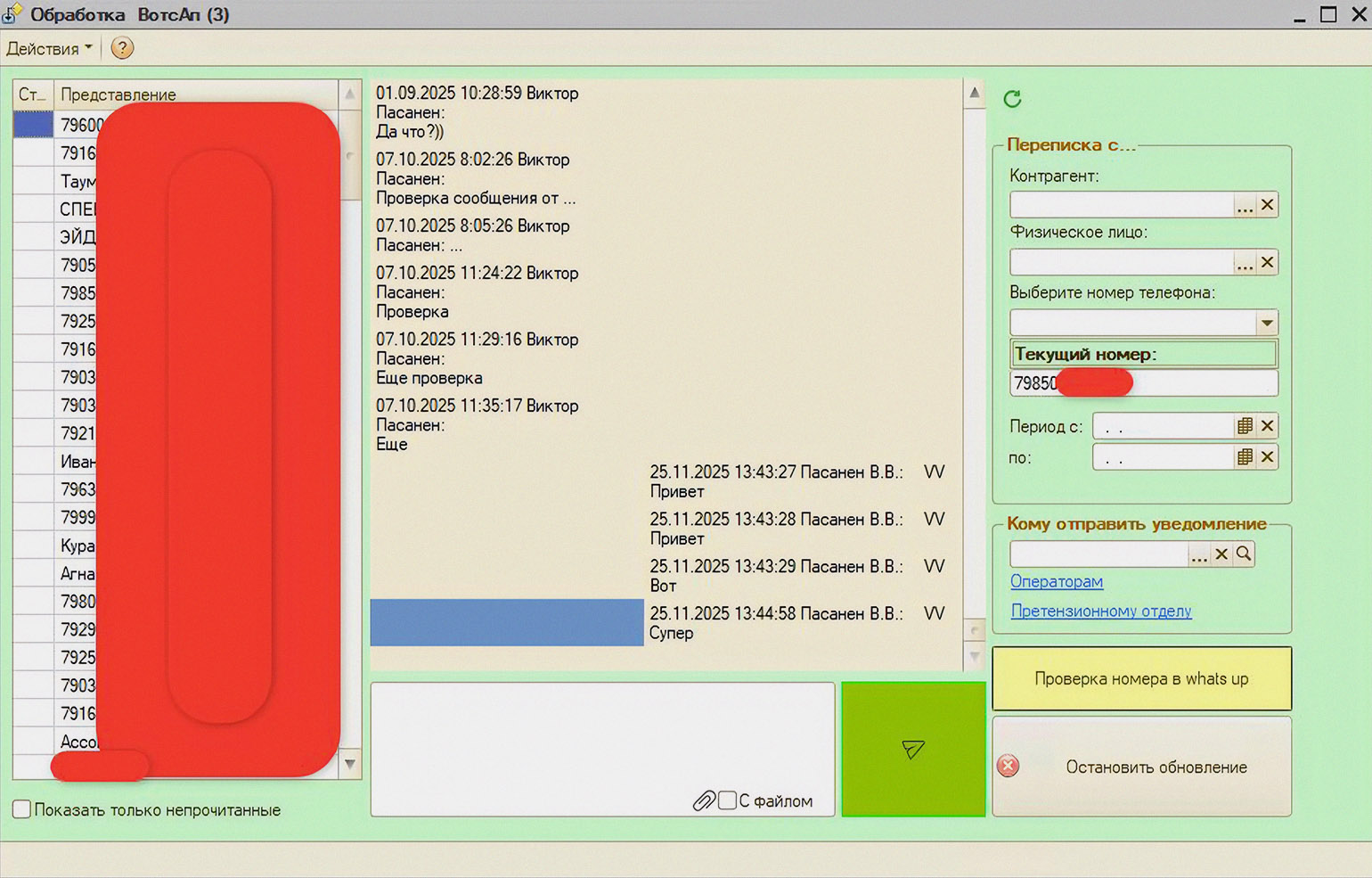Click magnifier search in notification field
The image size is (1372, 878).
(x=1244, y=554)
